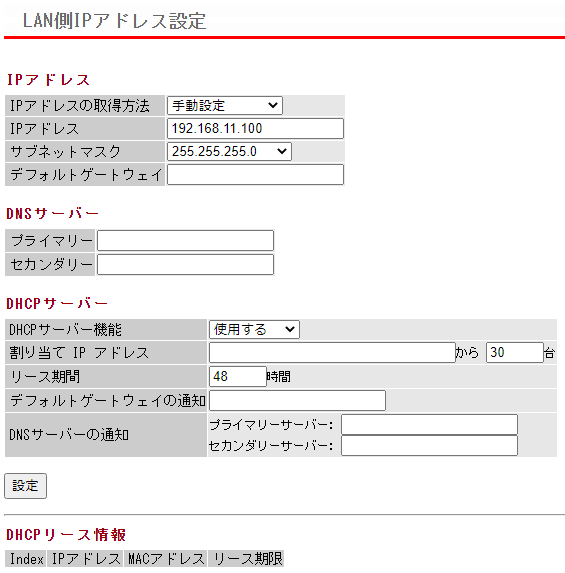Screen dimensions: 565x573
Task: Click the IPアドレス column header in lease table
Action: pos(86,558)
